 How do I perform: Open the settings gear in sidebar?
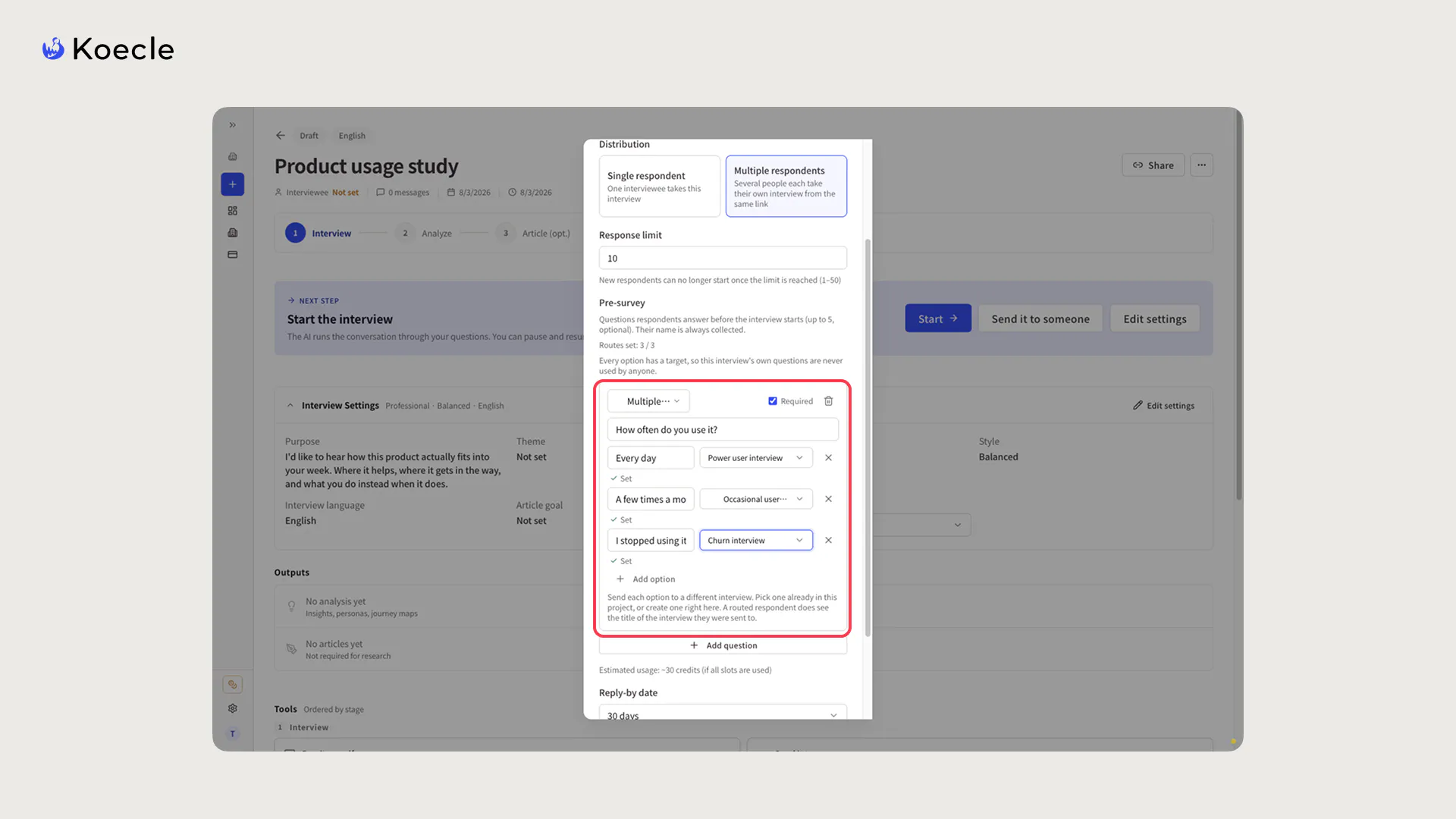tap(233, 708)
